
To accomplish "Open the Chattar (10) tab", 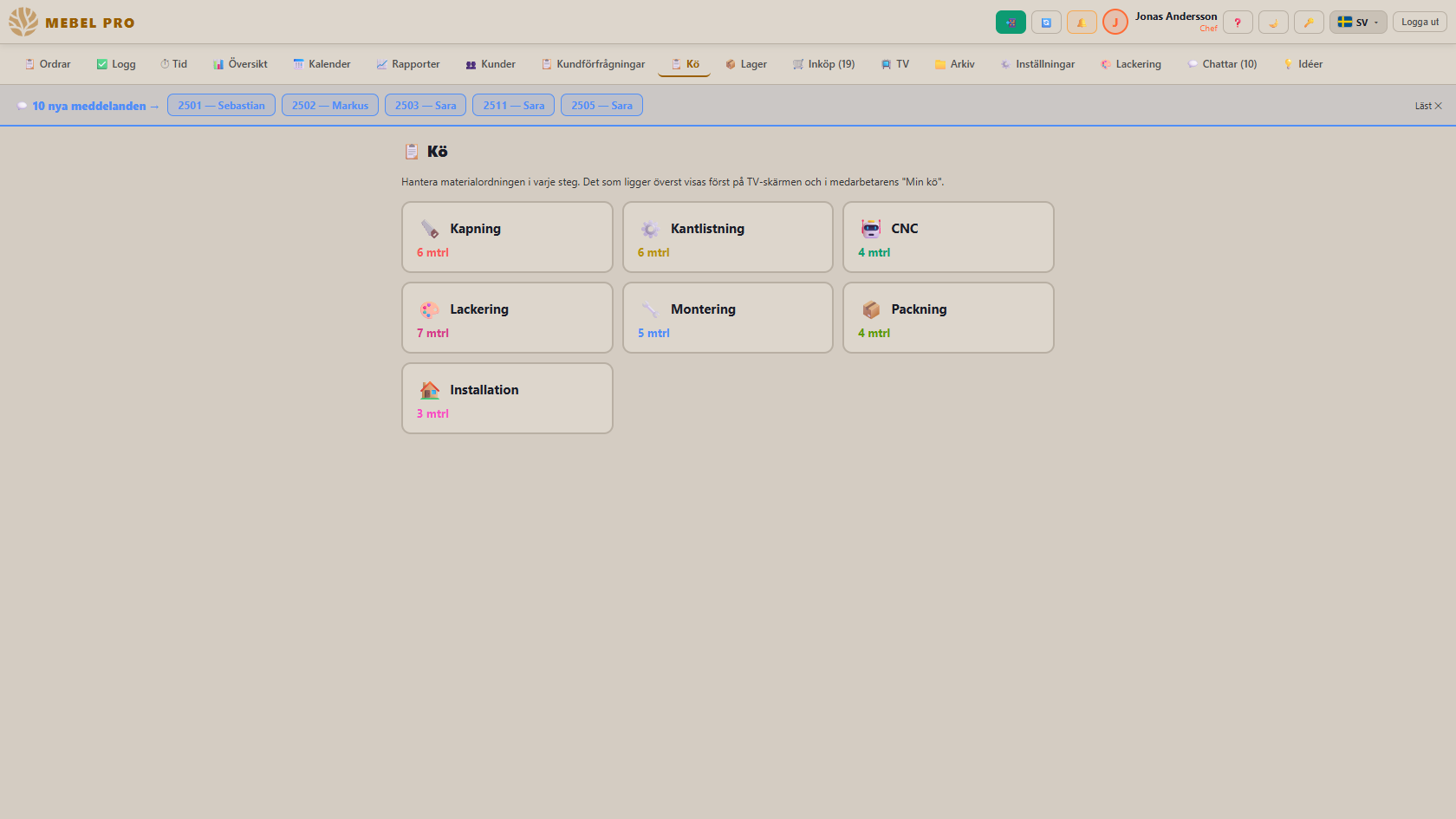I will coord(1222,64).
